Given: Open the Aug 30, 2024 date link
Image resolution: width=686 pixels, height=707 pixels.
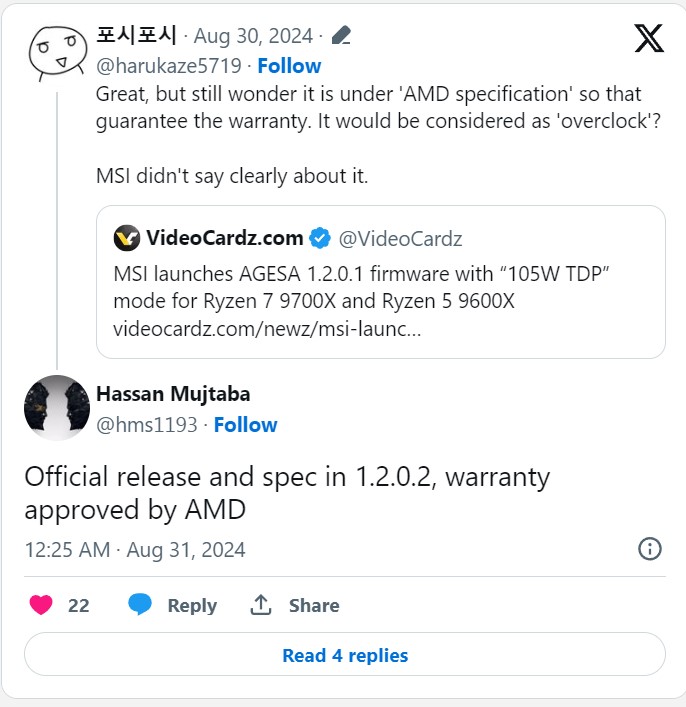Looking at the screenshot, I should pyautogui.click(x=253, y=36).
